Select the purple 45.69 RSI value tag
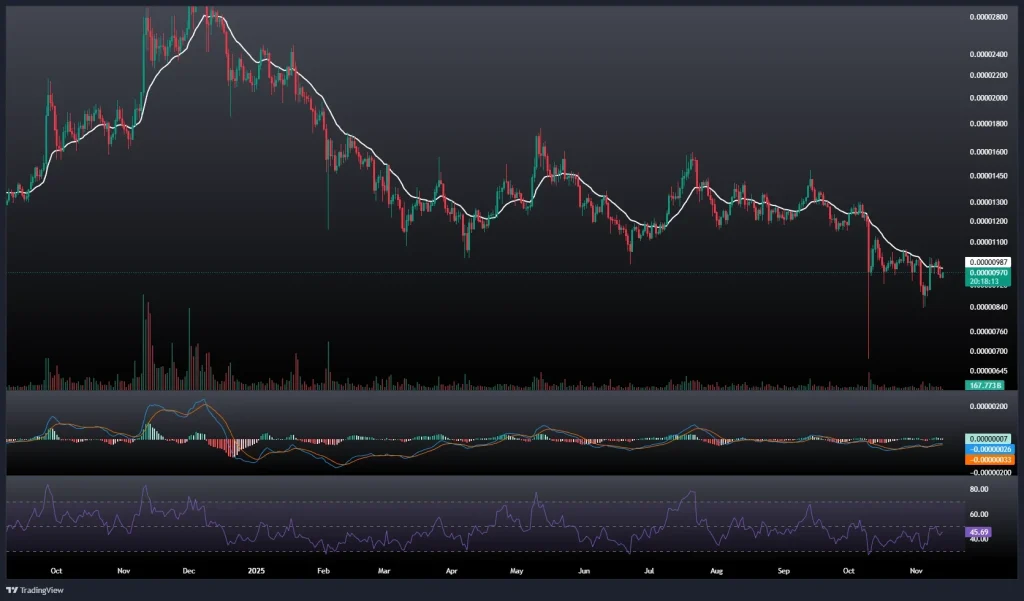This screenshot has width=1024, height=601. click(979, 532)
